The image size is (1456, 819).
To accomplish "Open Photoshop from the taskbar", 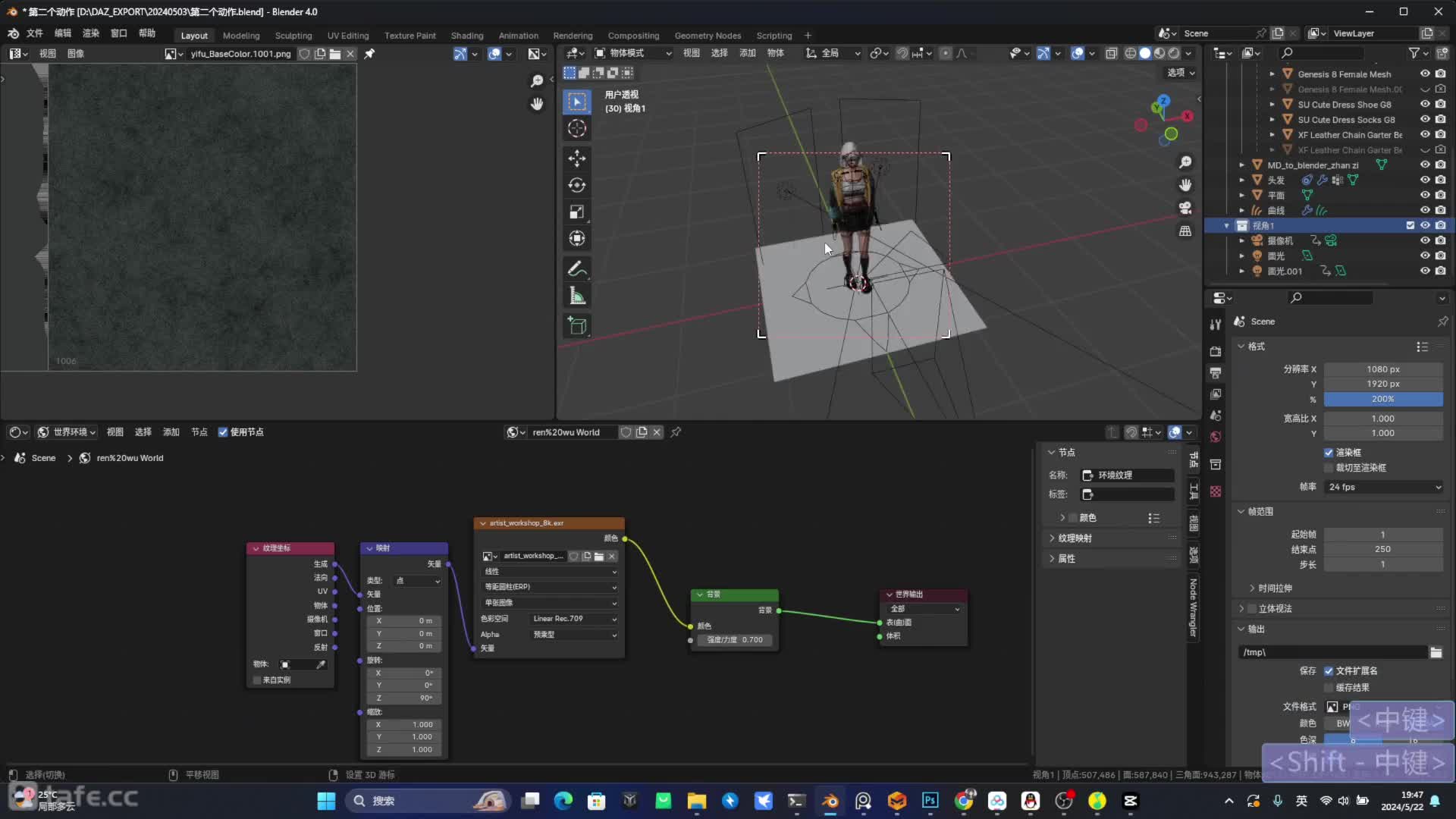I will [x=930, y=801].
